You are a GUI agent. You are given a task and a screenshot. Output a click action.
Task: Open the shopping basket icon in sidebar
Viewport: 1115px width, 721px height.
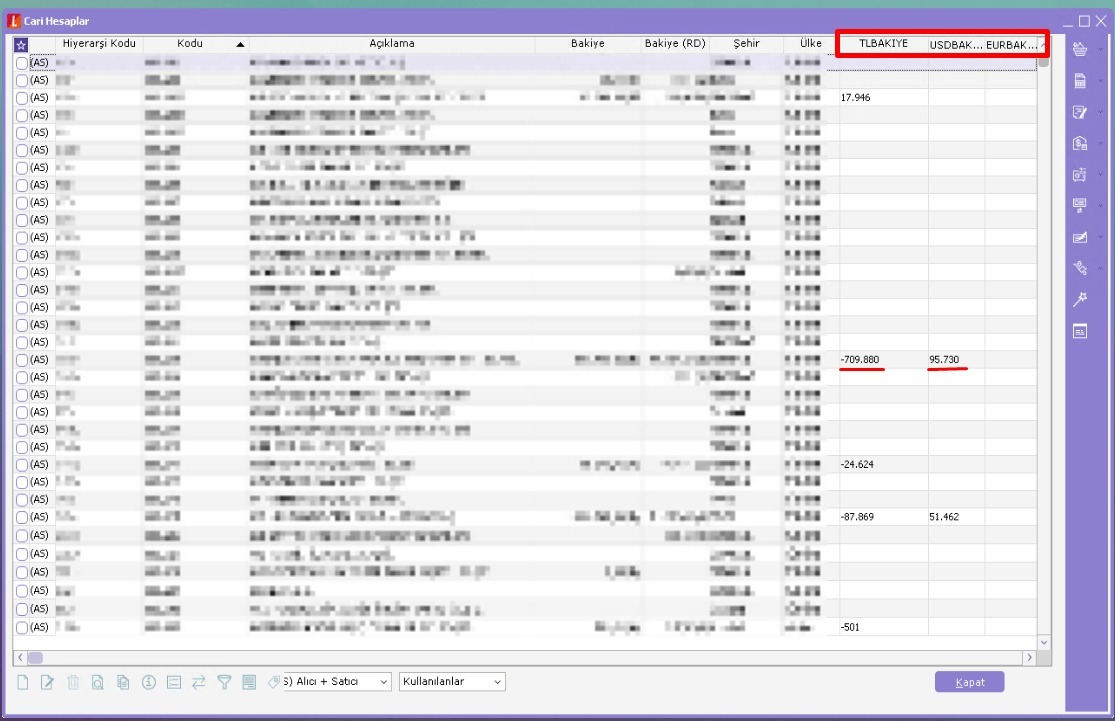pyautogui.click(x=1080, y=49)
